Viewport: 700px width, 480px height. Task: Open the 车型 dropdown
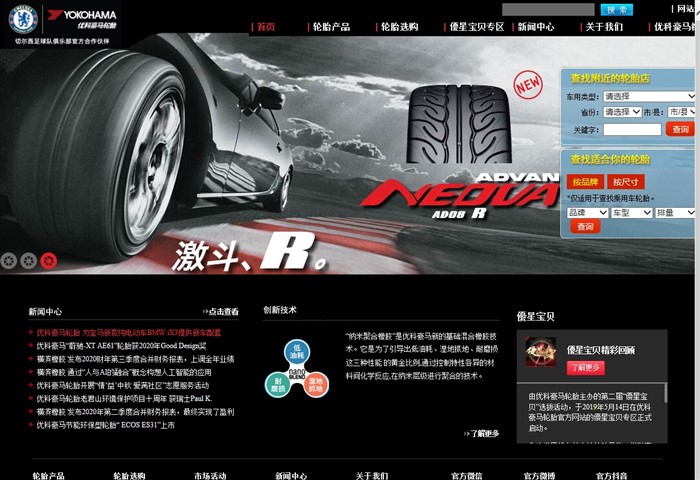(631, 213)
